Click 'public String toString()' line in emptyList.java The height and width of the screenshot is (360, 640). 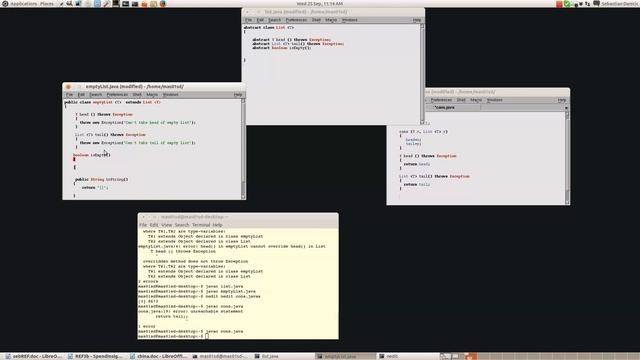pyautogui.click(x=102, y=180)
